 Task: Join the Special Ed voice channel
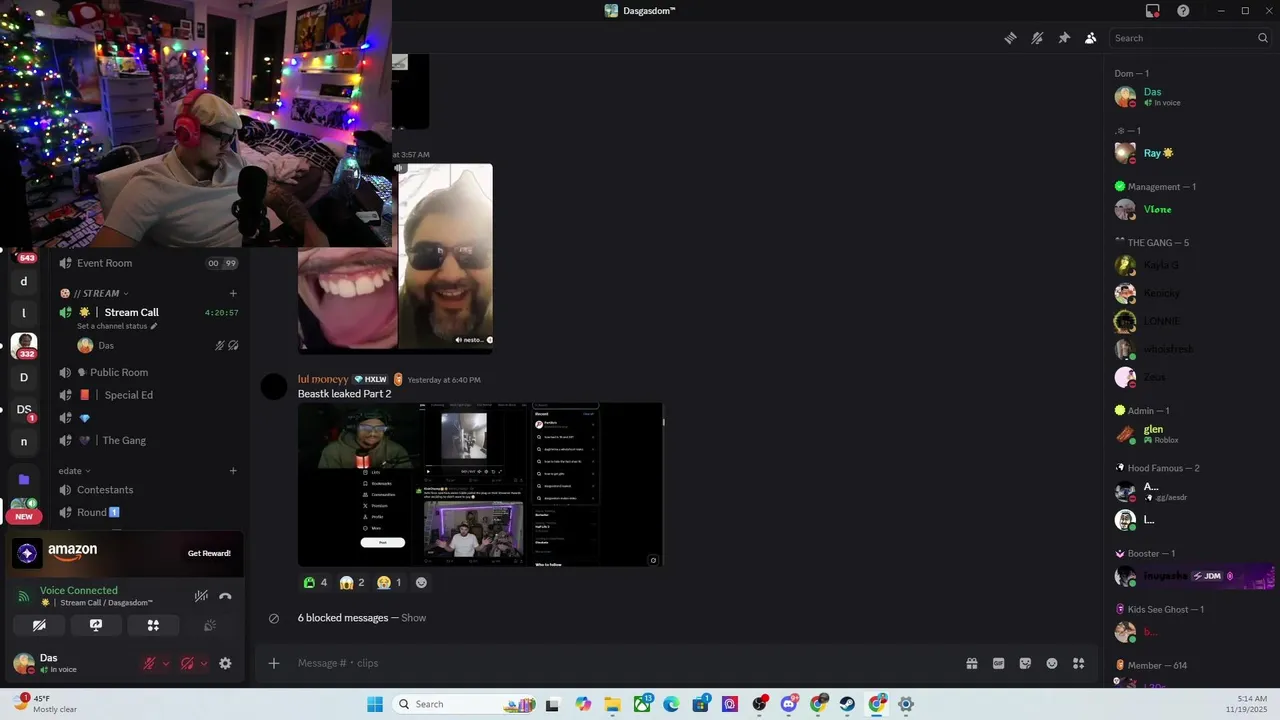[148, 395]
